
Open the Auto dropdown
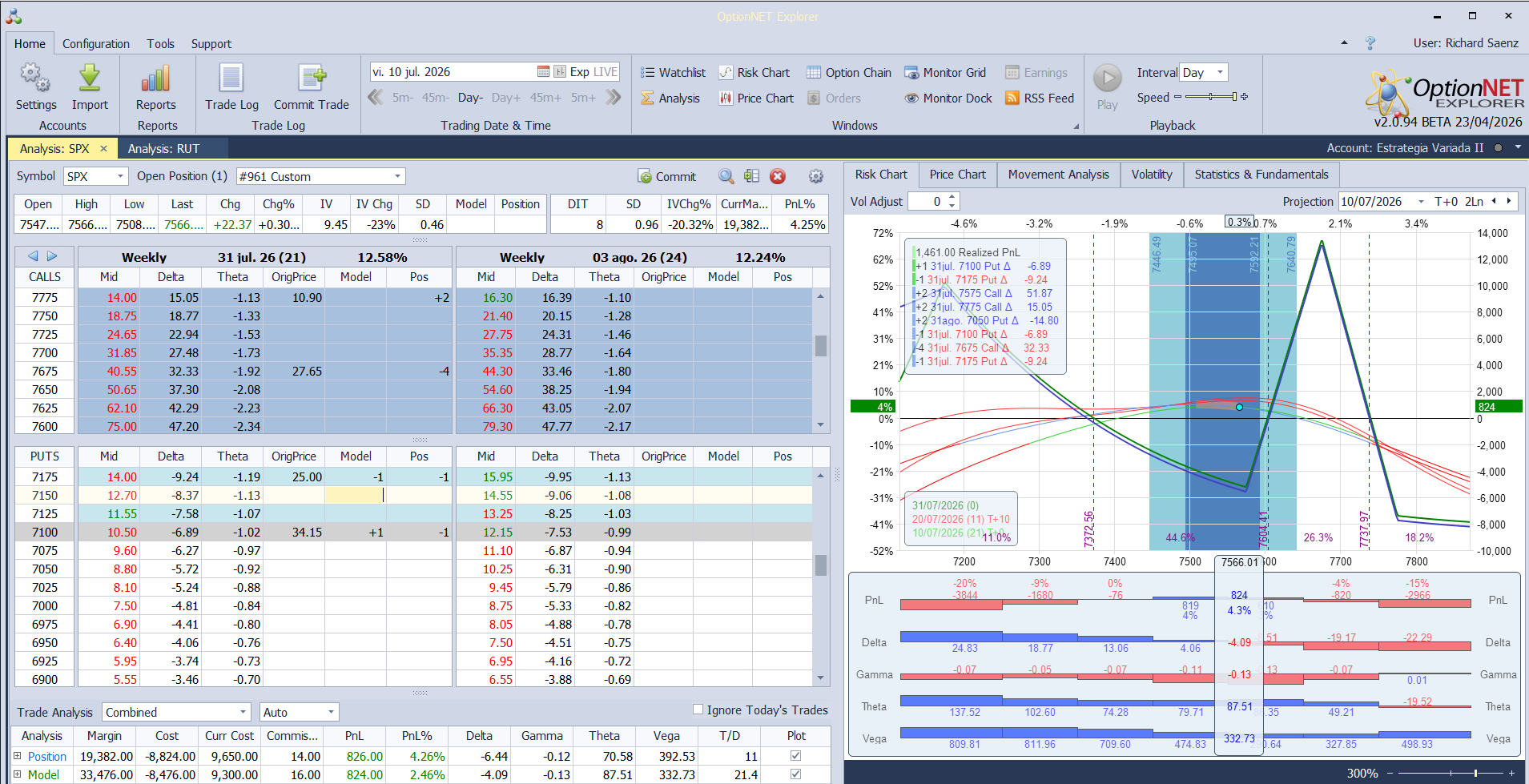tap(331, 712)
